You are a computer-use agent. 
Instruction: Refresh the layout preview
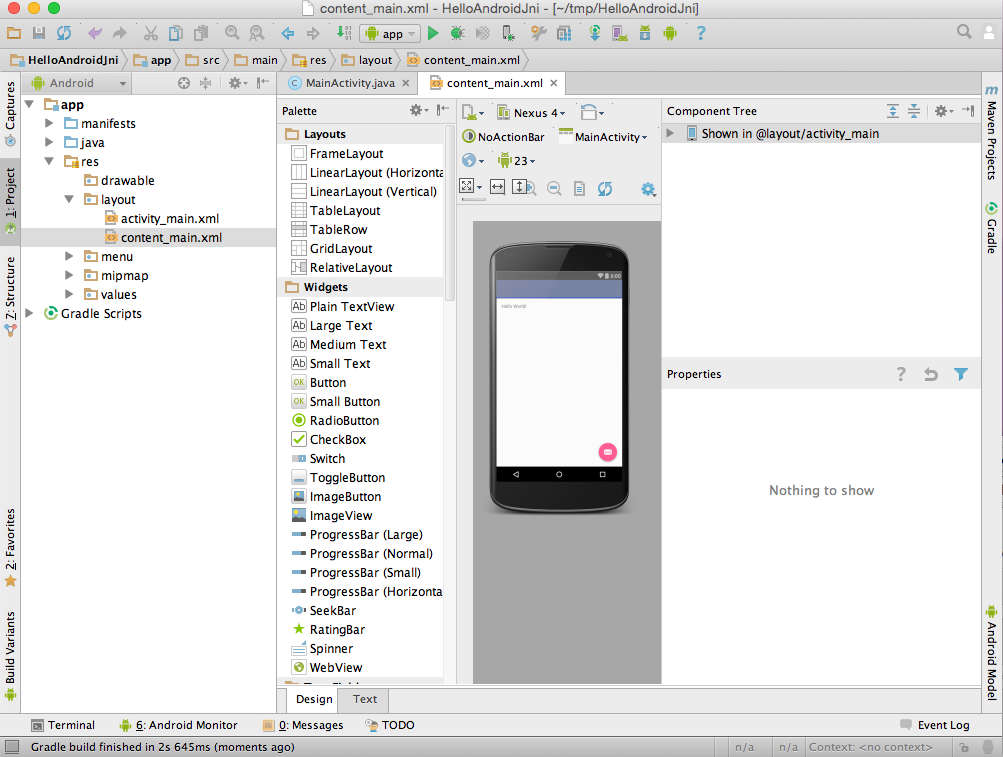tap(604, 188)
